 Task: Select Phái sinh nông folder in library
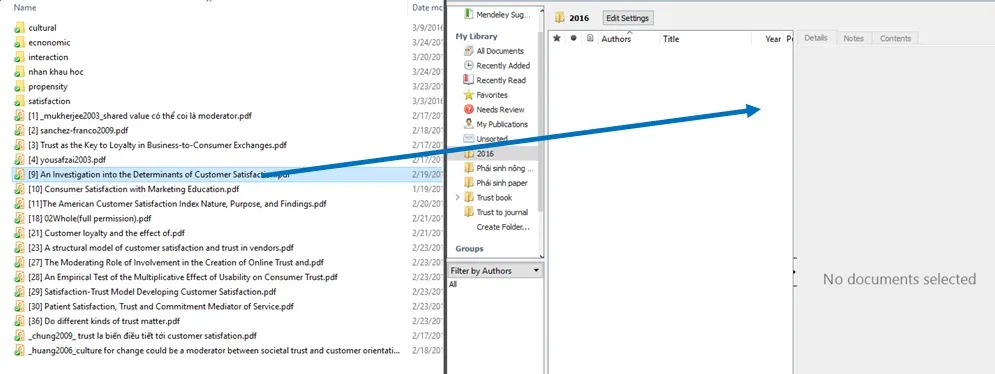pyautogui.click(x=505, y=168)
